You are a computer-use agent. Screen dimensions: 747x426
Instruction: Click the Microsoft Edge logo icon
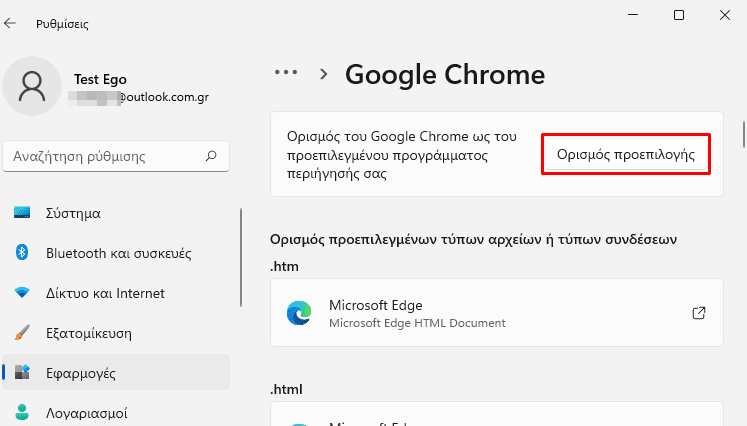click(x=299, y=313)
